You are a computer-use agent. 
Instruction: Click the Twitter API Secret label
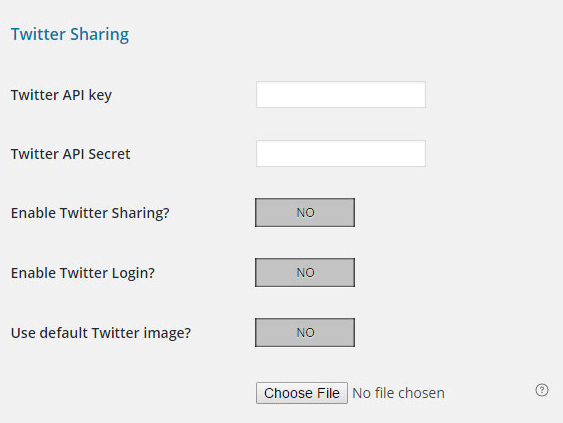click(x=70, y=154)
